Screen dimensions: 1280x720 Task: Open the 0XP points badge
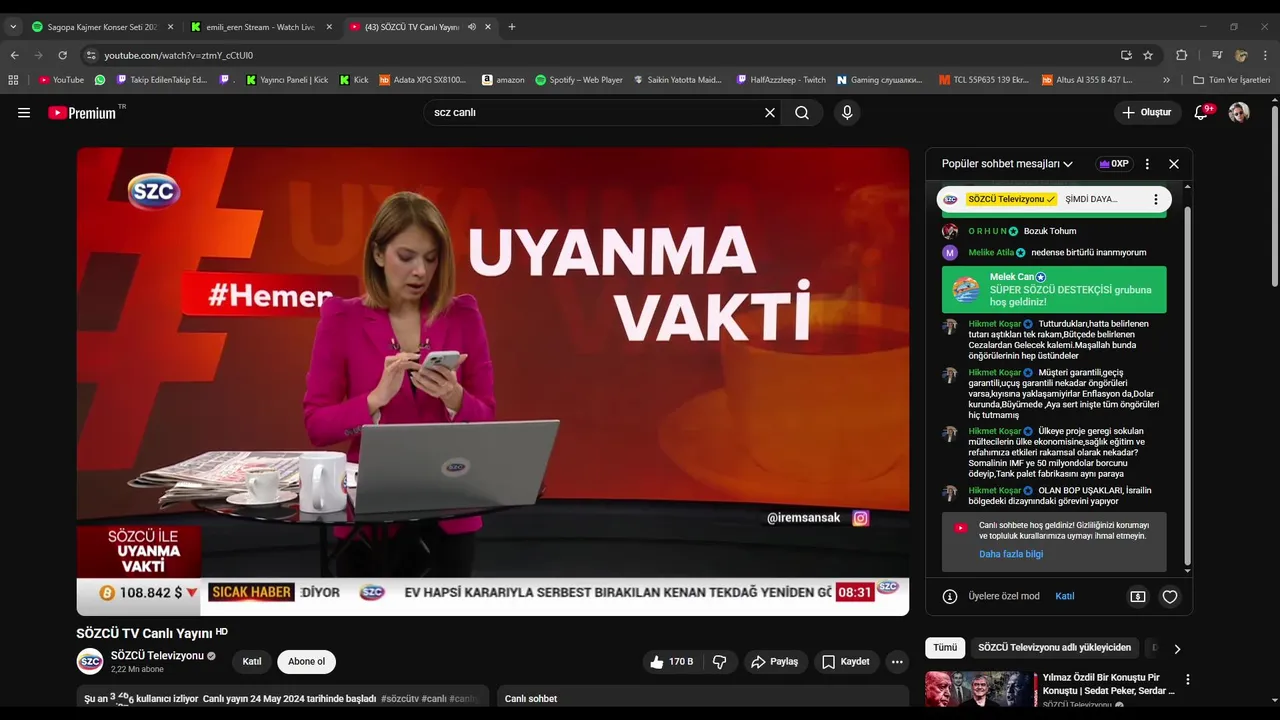1113,164
